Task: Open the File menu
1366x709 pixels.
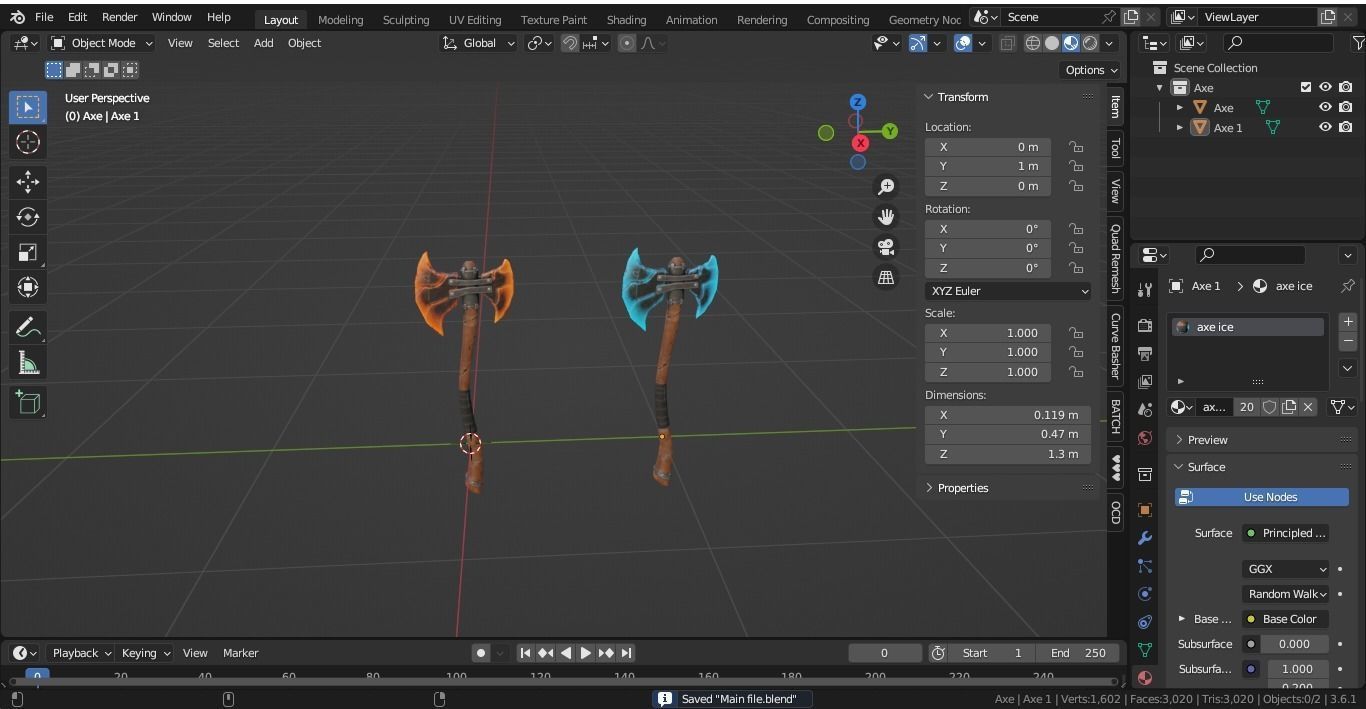Action: (44, 17)
